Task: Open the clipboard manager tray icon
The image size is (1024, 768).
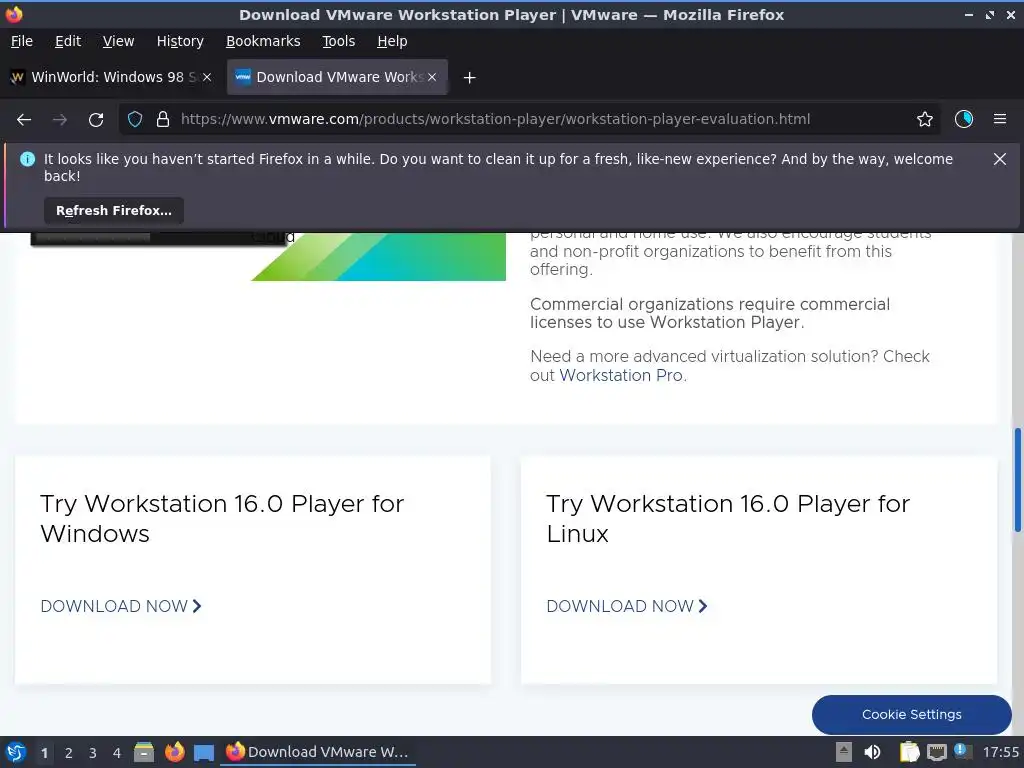Action: click(x=909, y=752)
